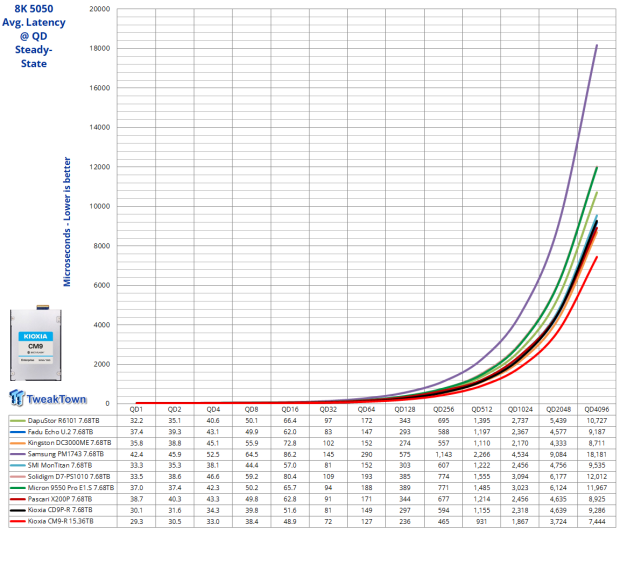620x568 pixels.
Task: Click the QD64 column header
Action: (x=367, y=409)
